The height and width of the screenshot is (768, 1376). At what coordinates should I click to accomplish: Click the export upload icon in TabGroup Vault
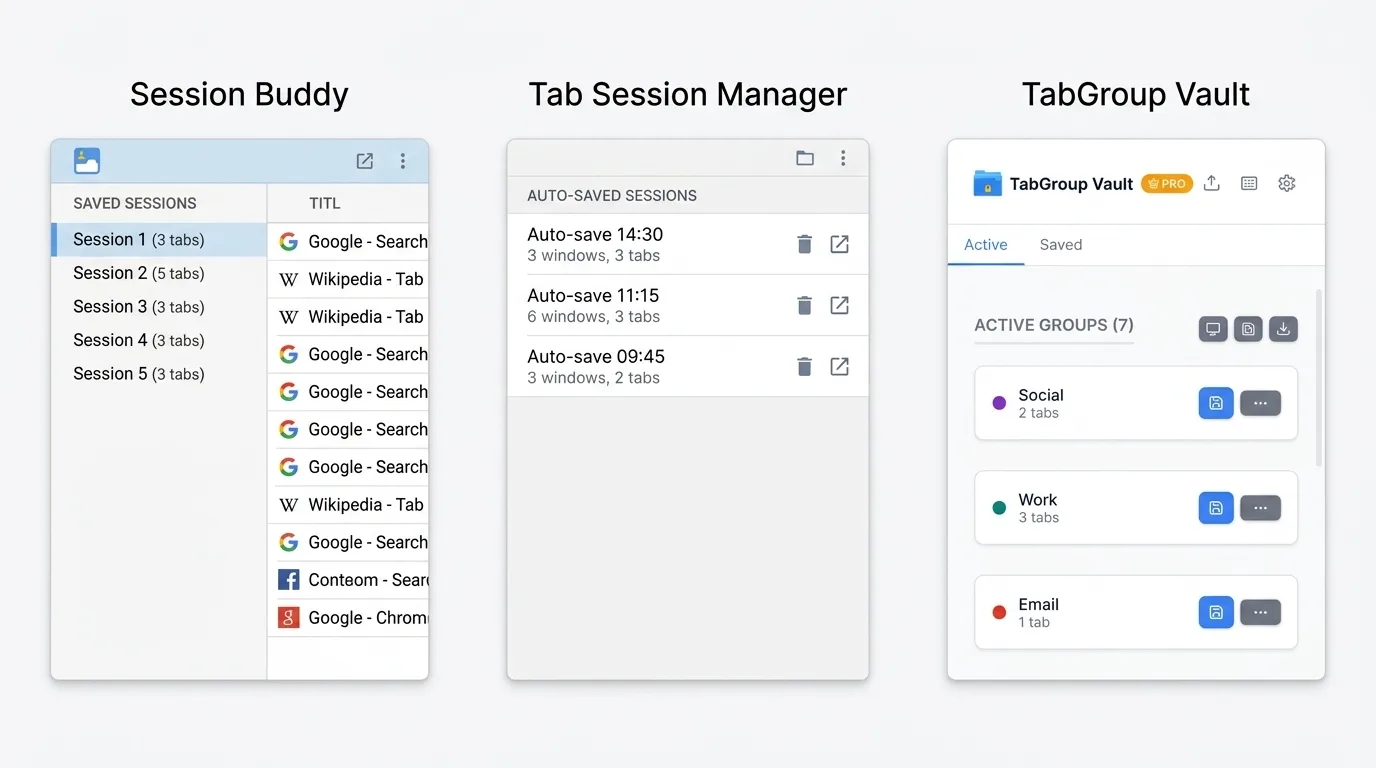tap(1212, 183)
